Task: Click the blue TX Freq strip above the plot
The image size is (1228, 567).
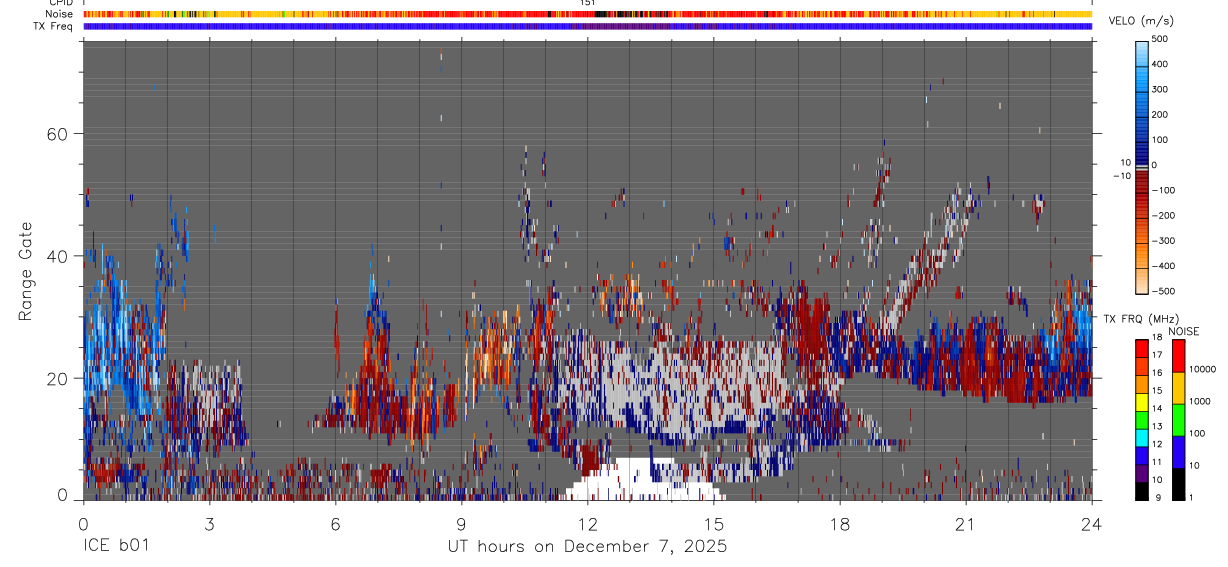Action: tap(587, 26)
